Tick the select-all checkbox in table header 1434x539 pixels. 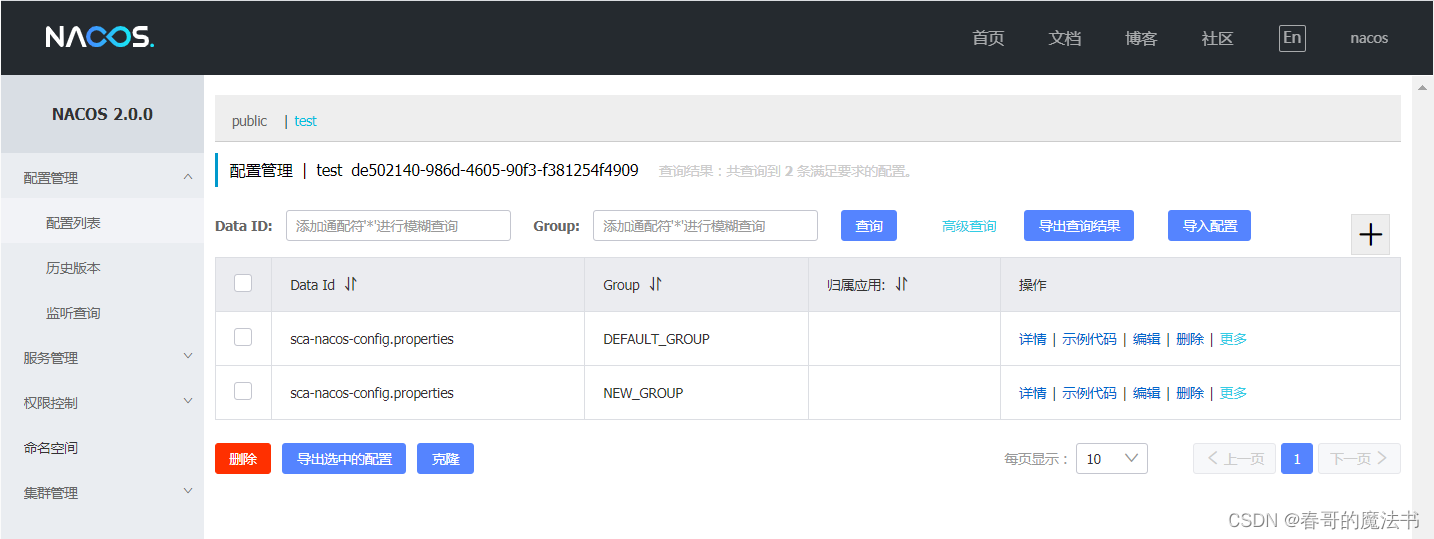point(243,283)
